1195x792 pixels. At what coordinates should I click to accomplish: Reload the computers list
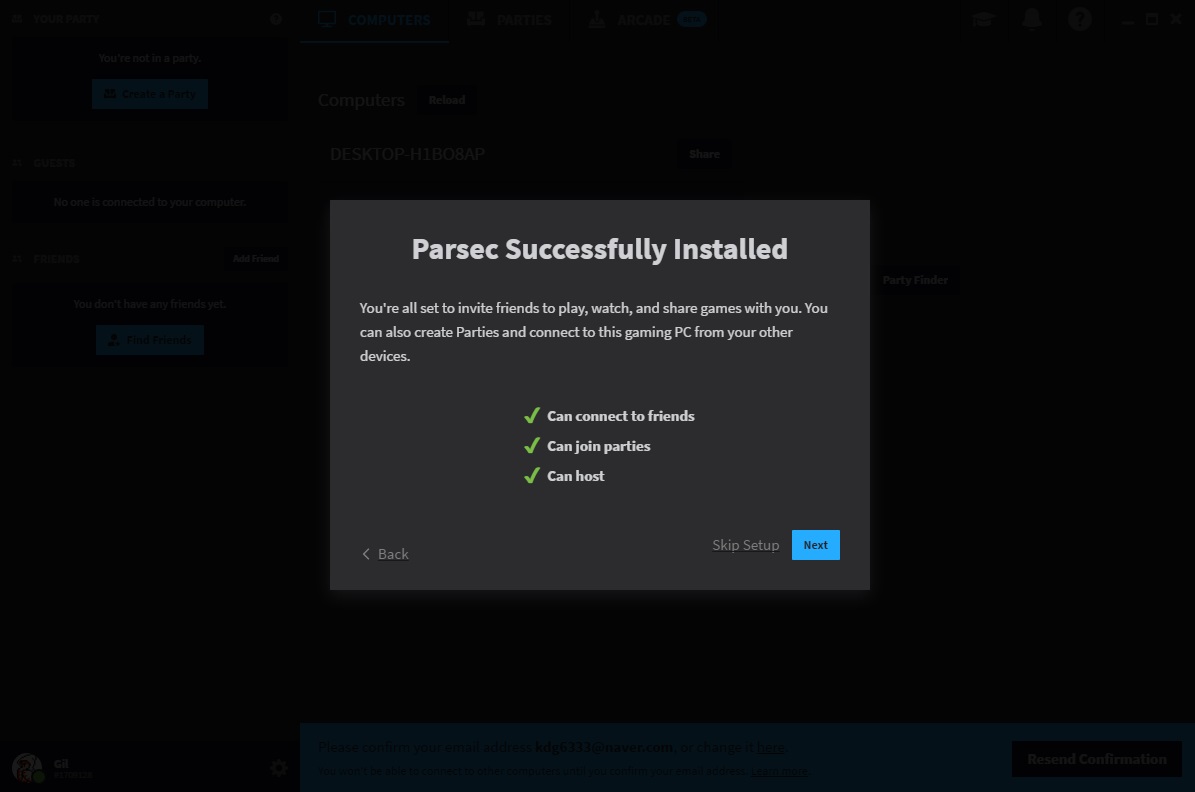(x=447, y=100)
